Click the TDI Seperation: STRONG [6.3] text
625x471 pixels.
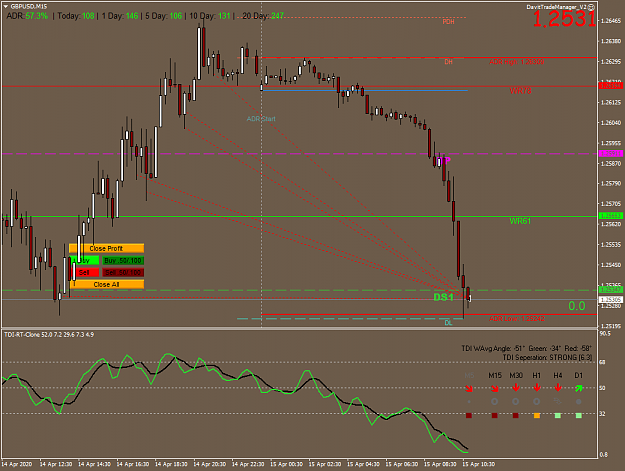[x=547, y=357]
